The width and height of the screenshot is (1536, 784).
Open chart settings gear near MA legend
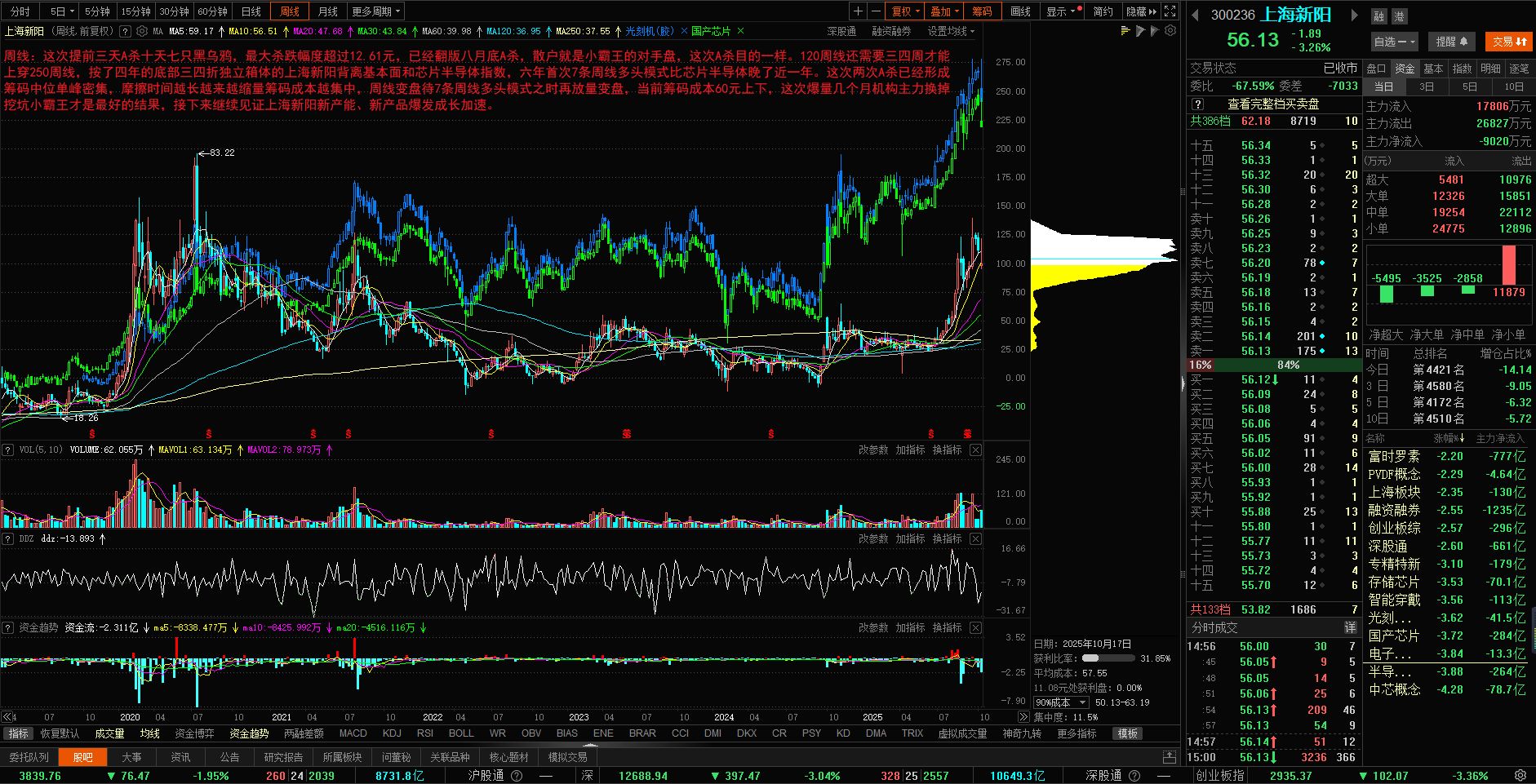[x=142, y=31]
